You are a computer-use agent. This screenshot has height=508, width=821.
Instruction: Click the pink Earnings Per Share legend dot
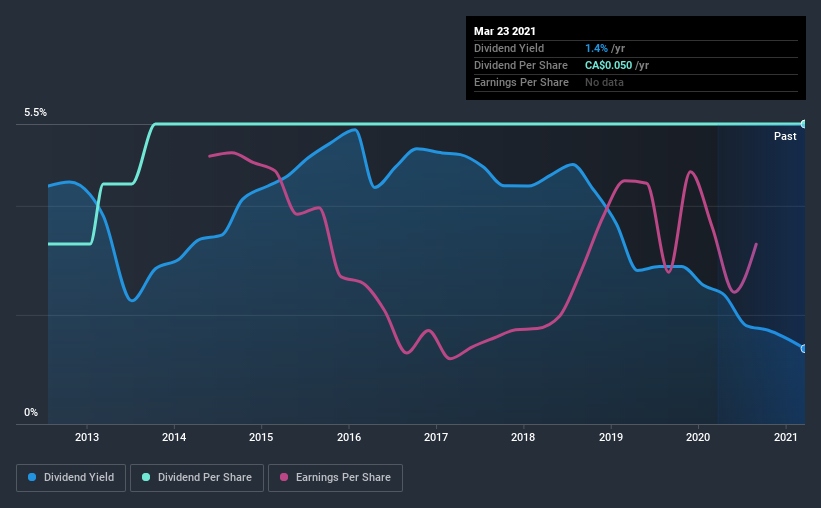pos(284,477)
